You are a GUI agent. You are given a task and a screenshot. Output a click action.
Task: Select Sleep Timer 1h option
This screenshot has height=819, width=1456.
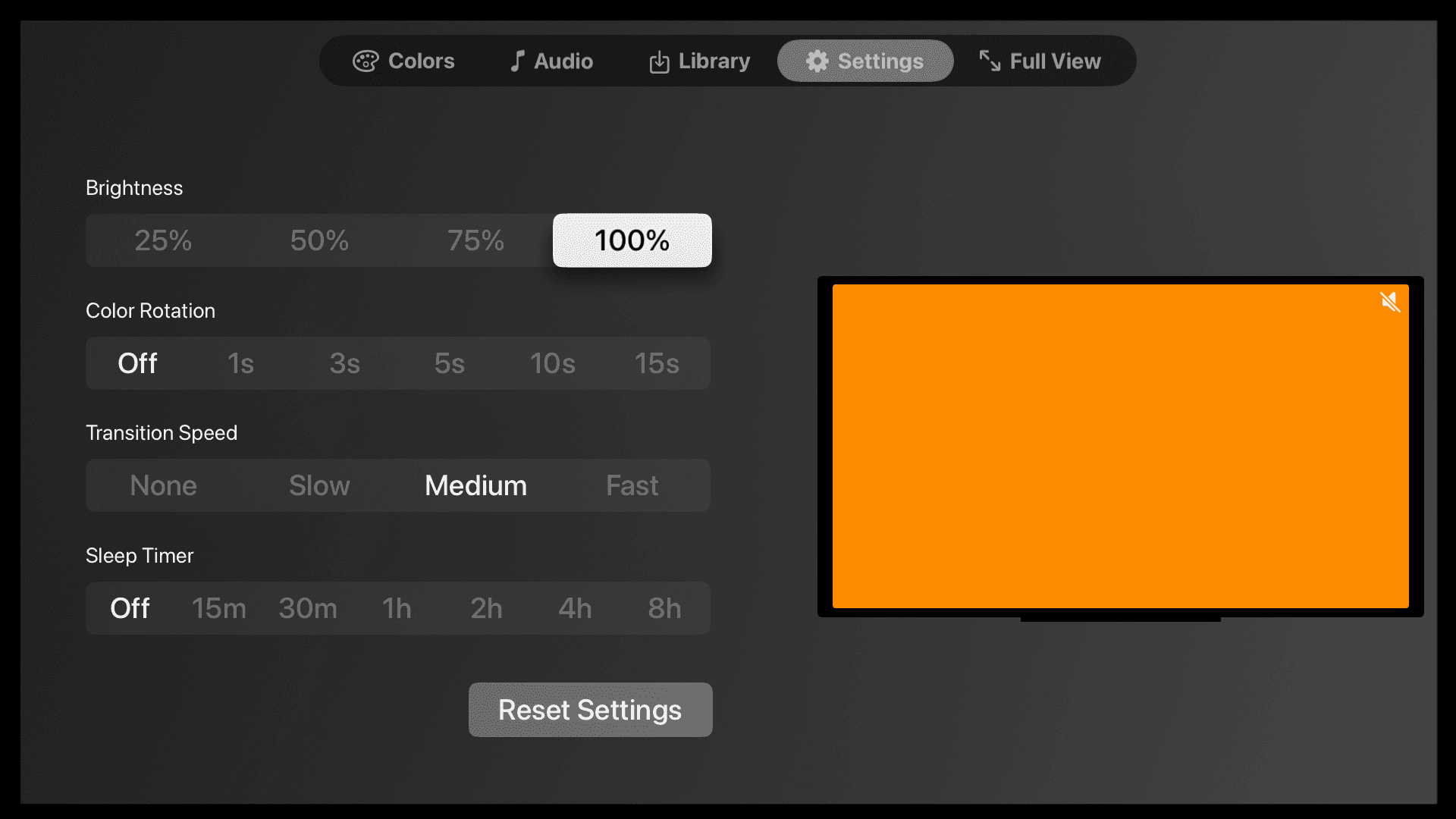pyautogui.click(x=397, y=608)
